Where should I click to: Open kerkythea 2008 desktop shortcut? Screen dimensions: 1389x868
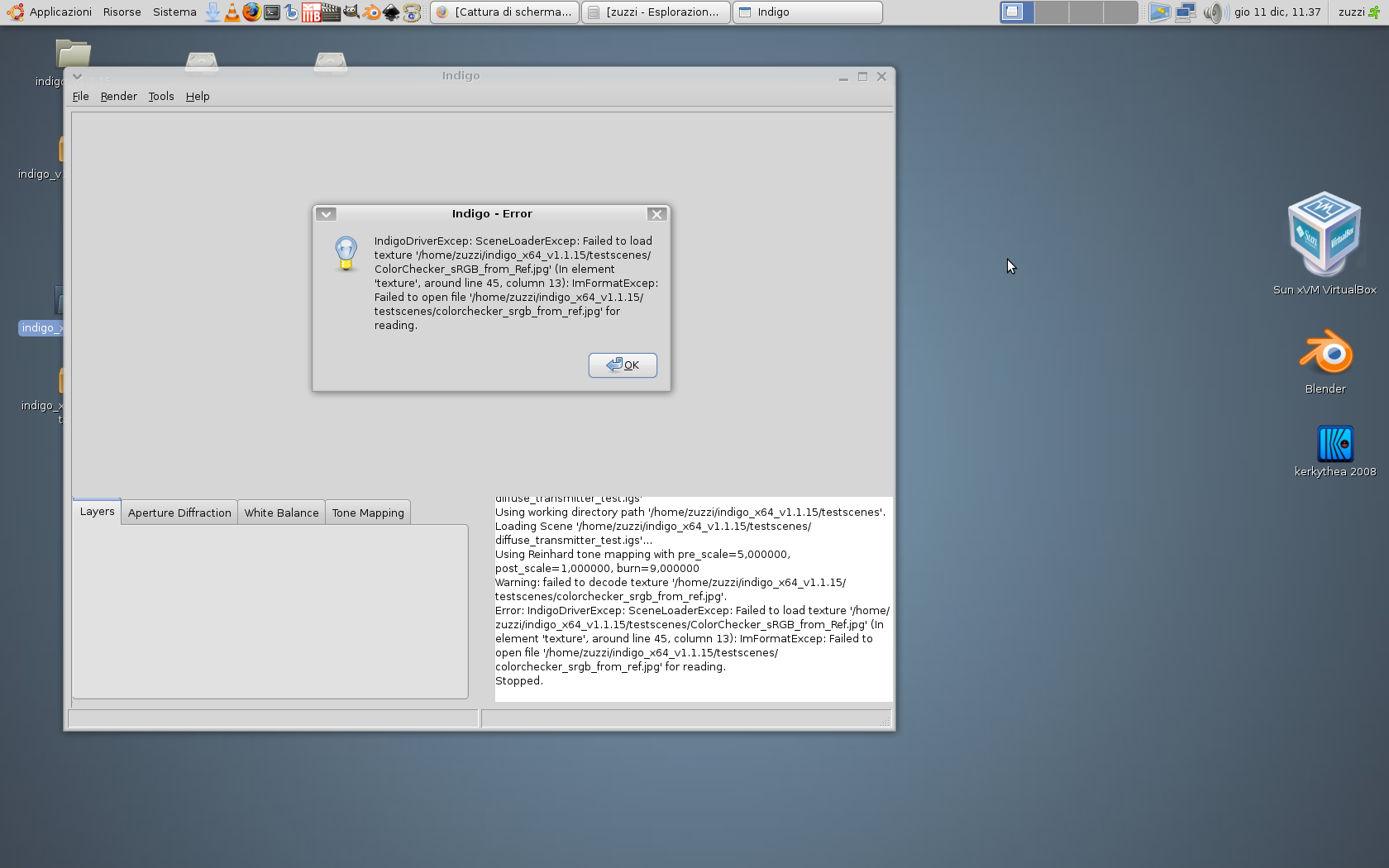pos(1334,446)
